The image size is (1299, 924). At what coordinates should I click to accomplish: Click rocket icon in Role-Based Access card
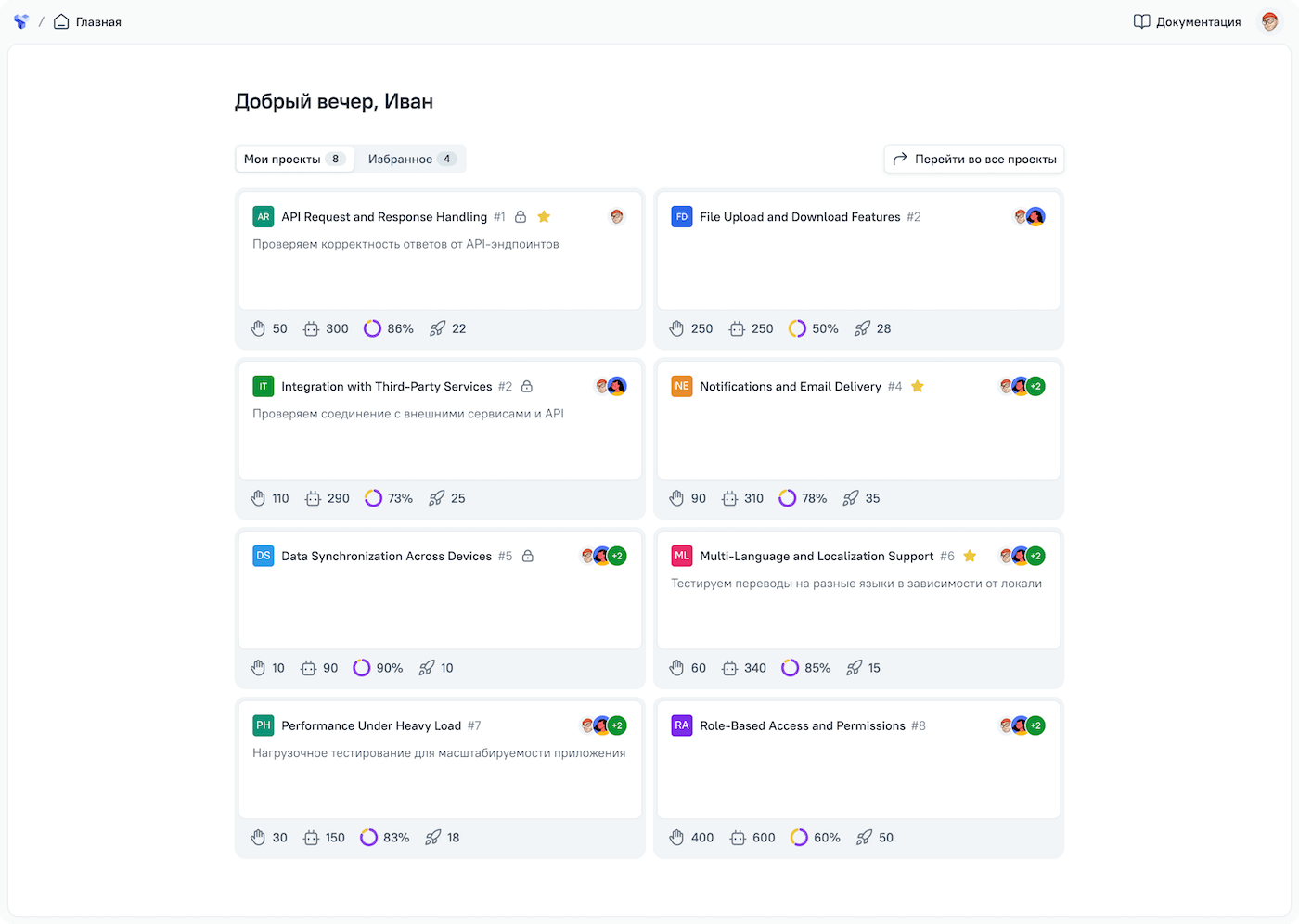(x=864, y=838)
